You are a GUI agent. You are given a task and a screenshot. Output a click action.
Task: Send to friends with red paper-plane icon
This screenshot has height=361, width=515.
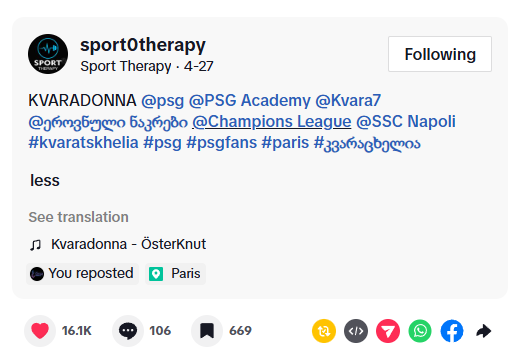tap(388, 331)
